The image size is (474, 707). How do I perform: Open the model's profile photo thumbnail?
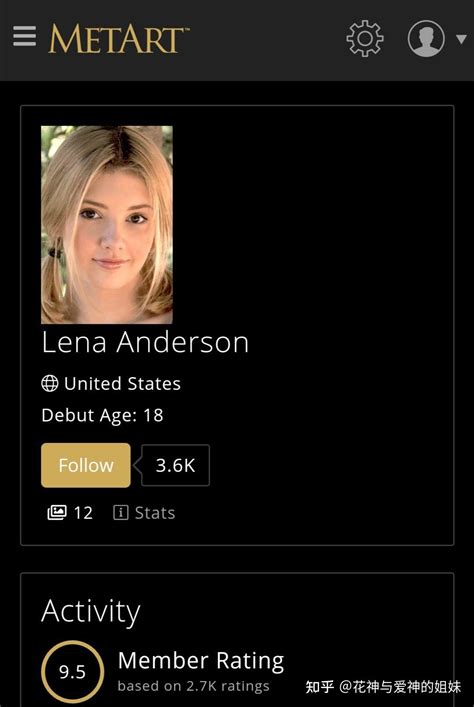[x=107, y=225]
